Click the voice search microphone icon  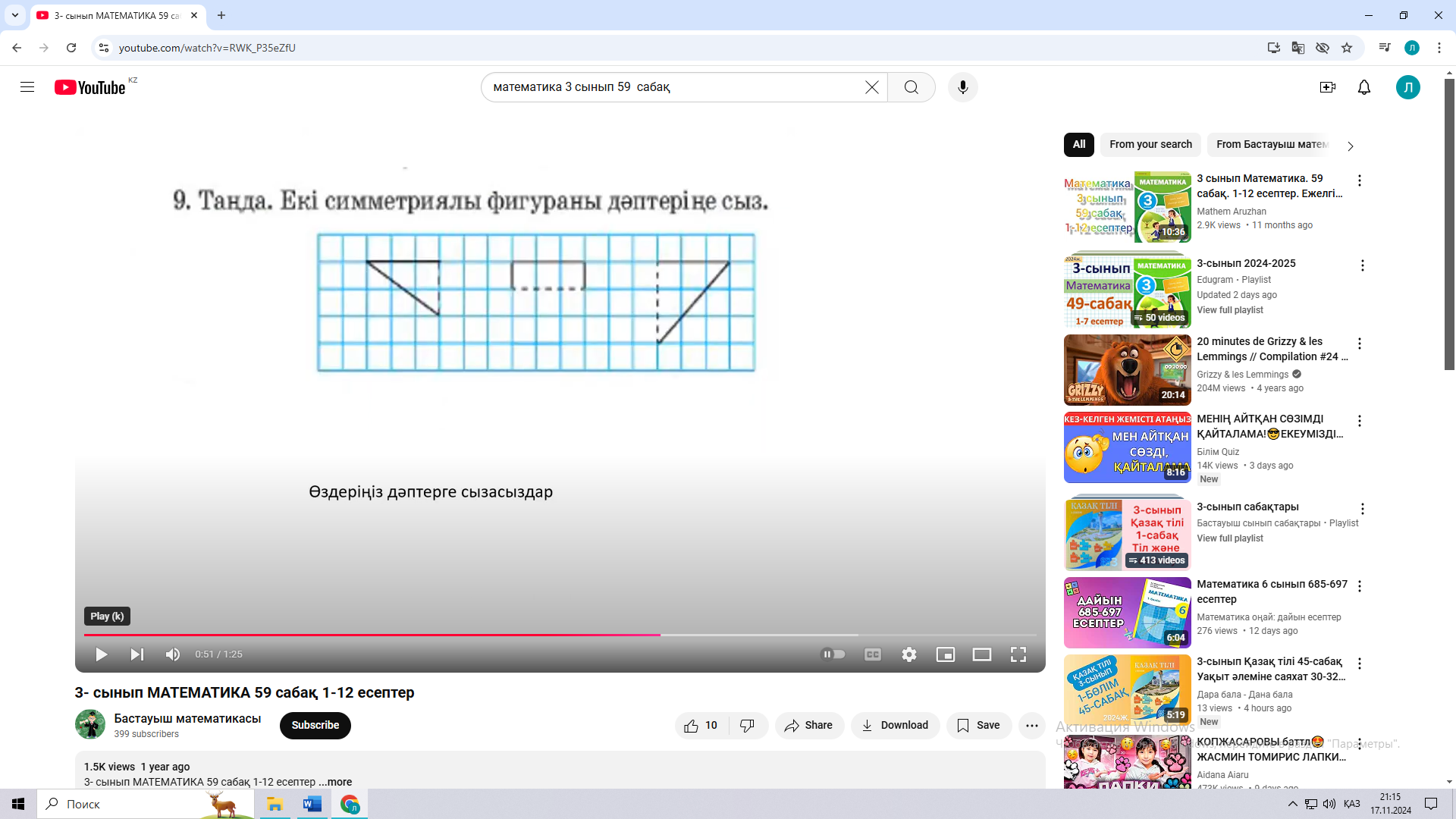962,87
